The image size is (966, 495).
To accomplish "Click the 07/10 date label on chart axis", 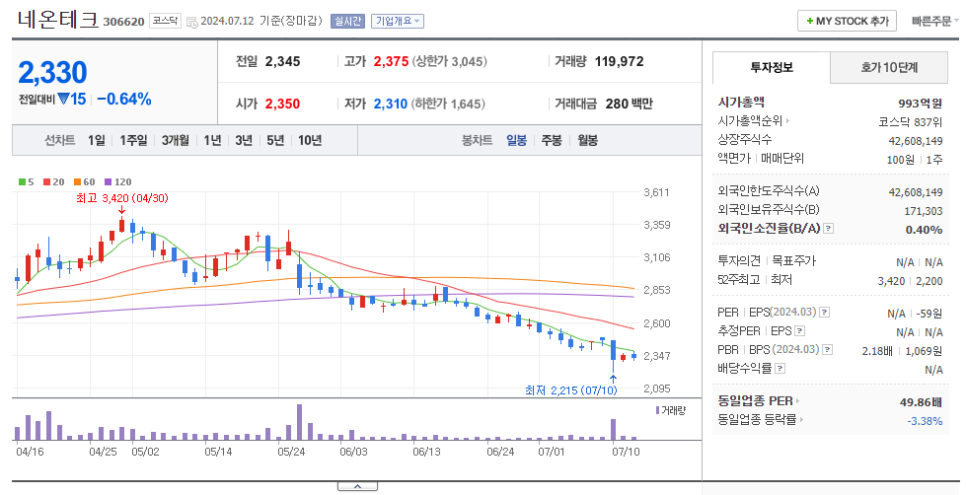I will [626, 452].
